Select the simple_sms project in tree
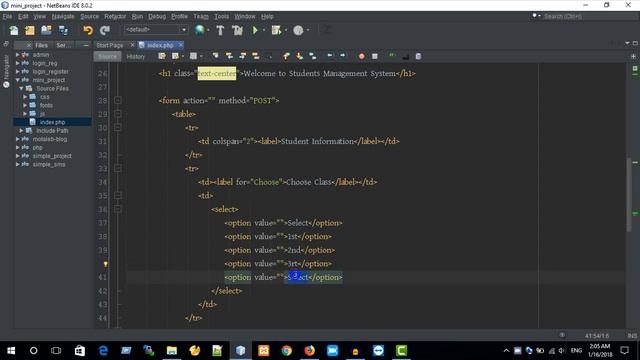The width and height of the screenshot is (640, 360). 49,164
